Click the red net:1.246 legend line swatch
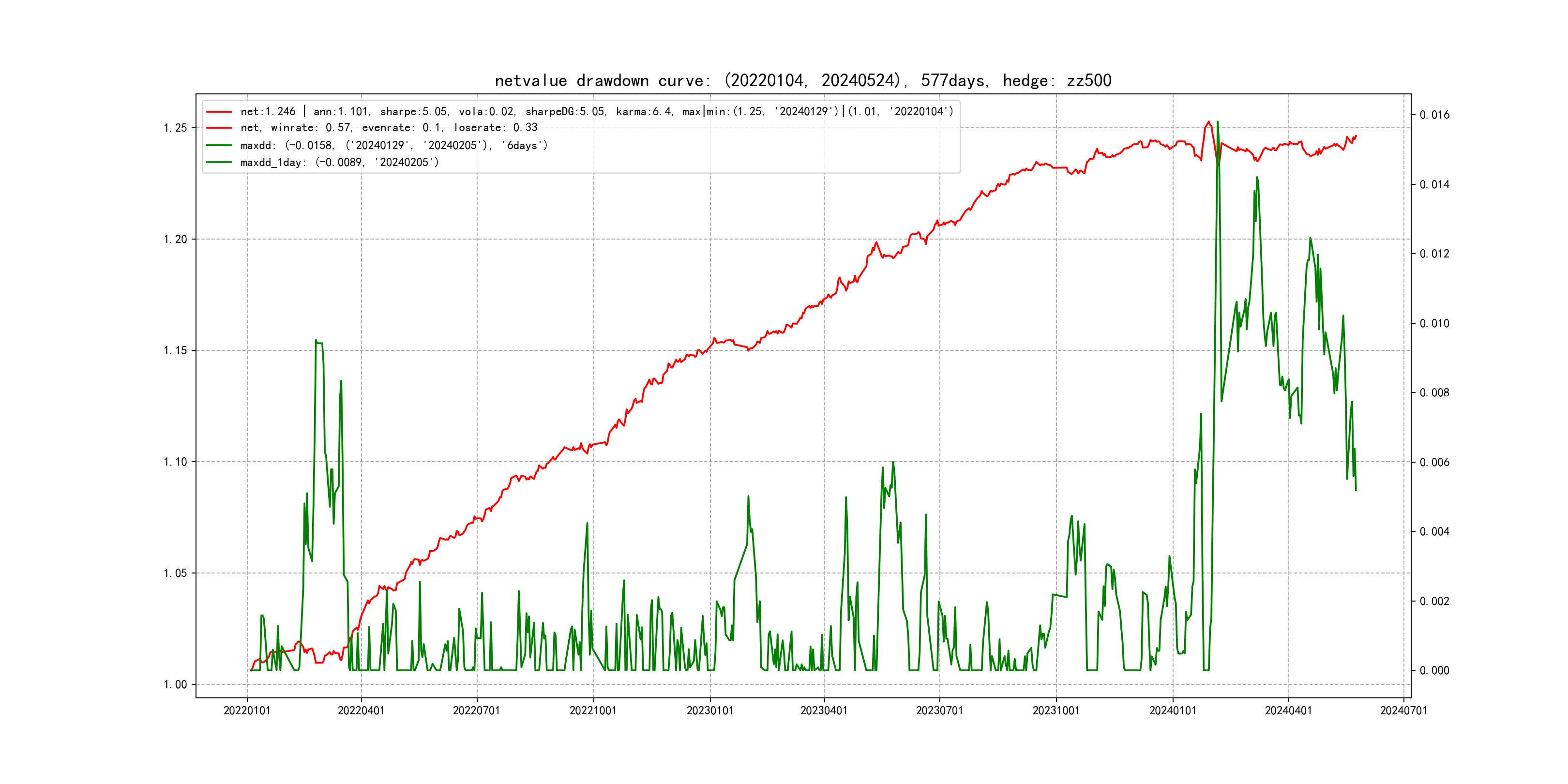 tap(219, 112)
